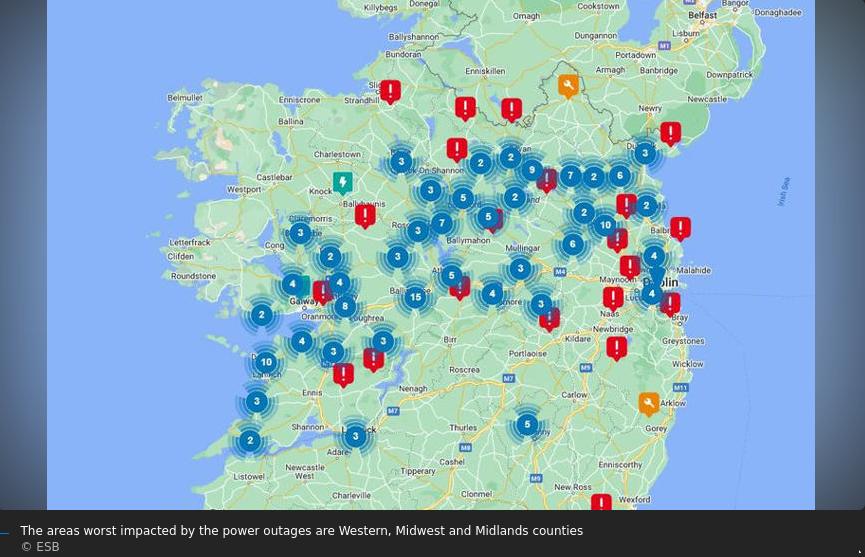Click the 3-outage cluster near Limerick
The height and width of the screenshot is (557, 865).
(x=355, y=437)
